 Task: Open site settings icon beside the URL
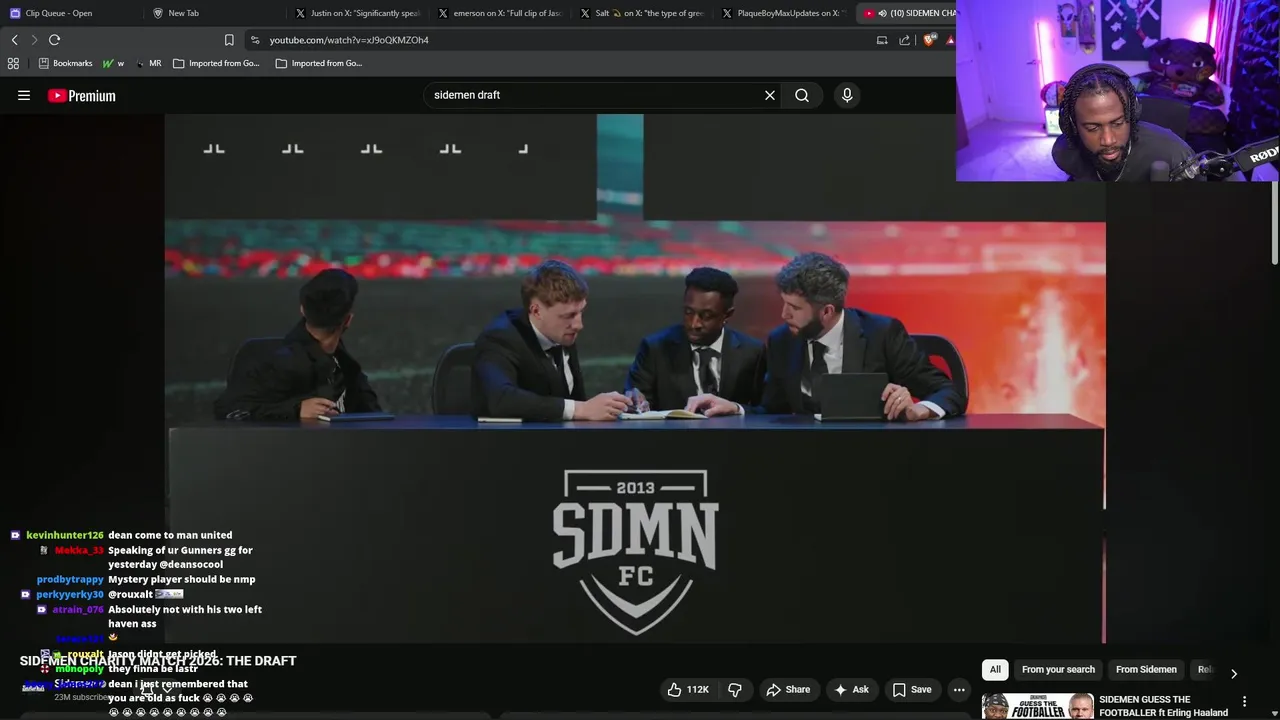pos(255,40)
